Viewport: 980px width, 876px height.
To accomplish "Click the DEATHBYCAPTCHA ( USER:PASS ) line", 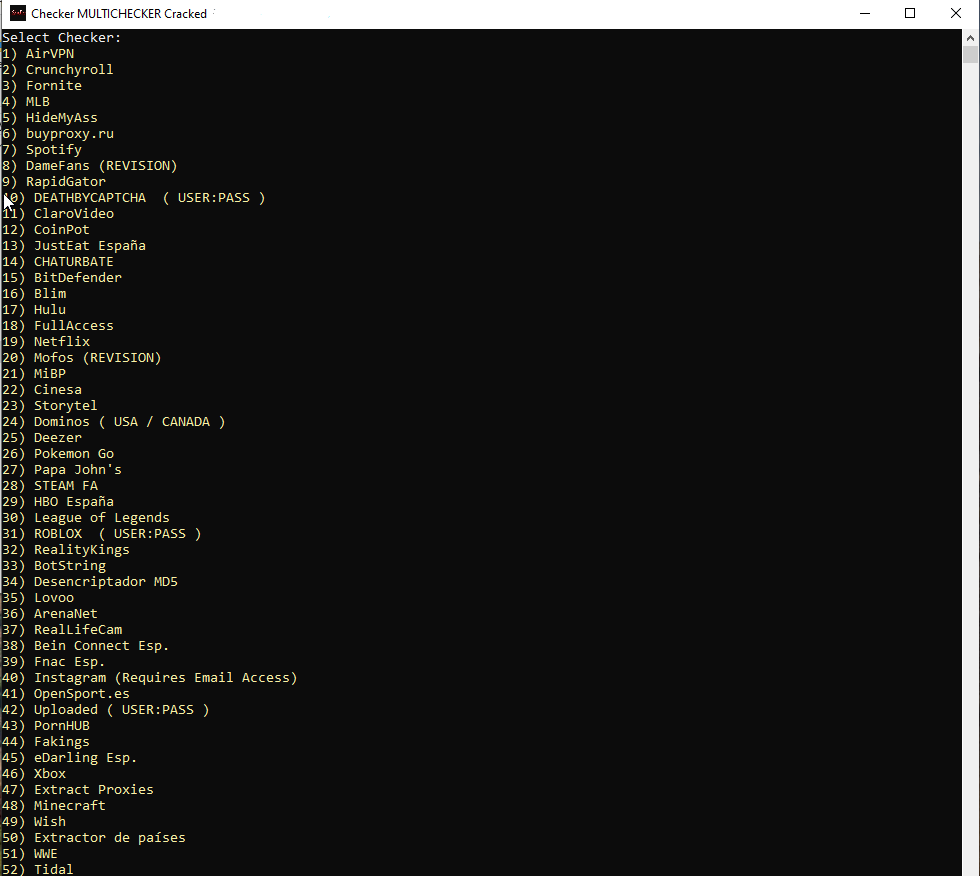I will 134,197.
